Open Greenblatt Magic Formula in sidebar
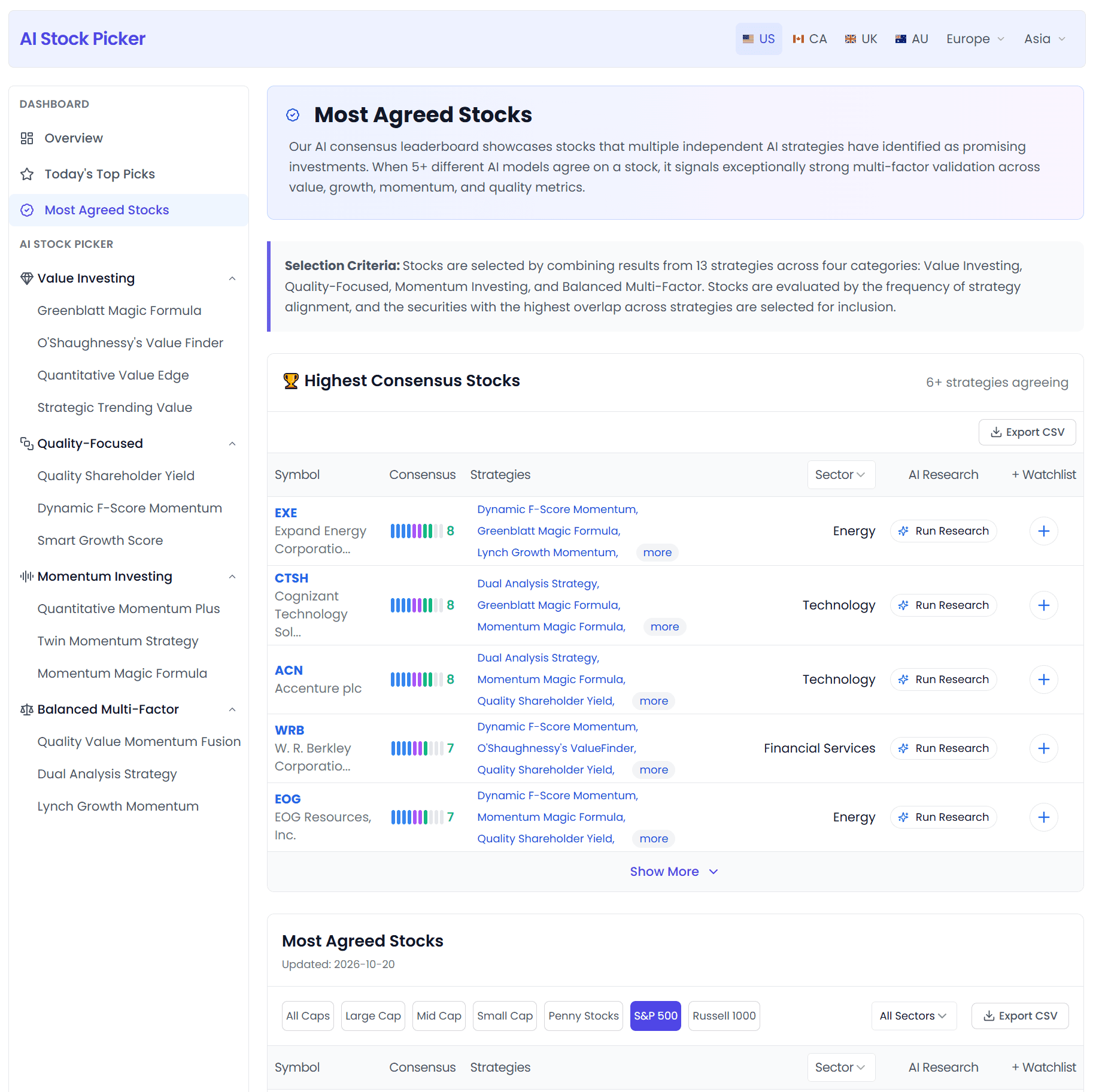The height and width of the screenshot is (1092, 1099). (x=119, y=311)
